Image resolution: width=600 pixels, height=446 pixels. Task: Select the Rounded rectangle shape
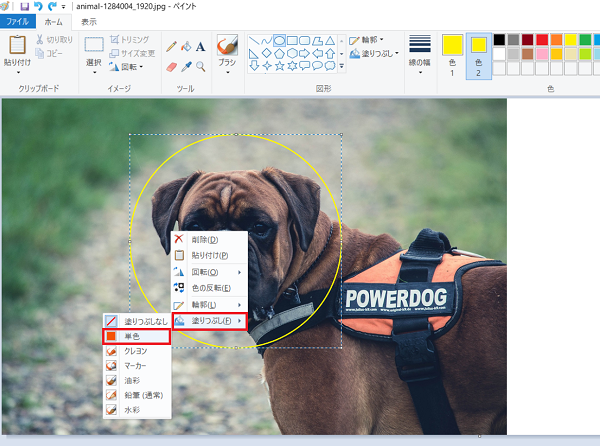(x=305, y=41)
